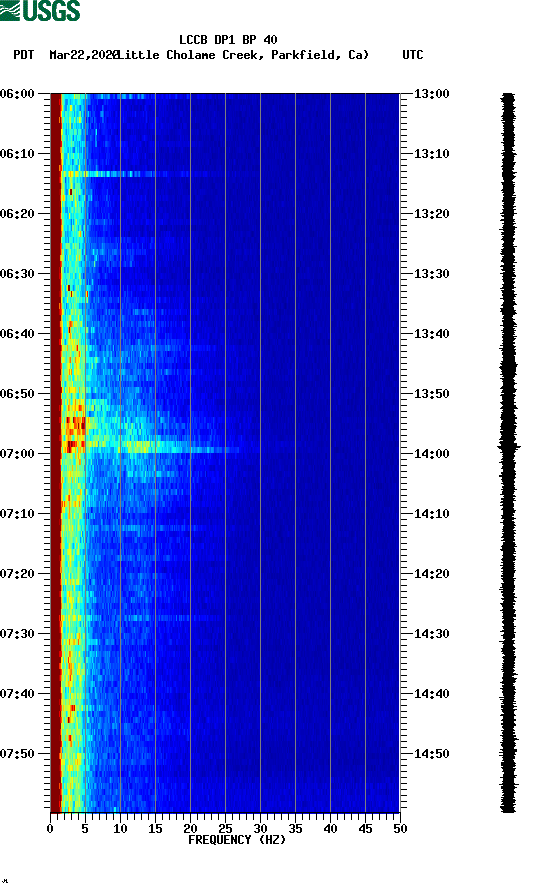Click the '13:20' UTC time label

pos(431,214)
